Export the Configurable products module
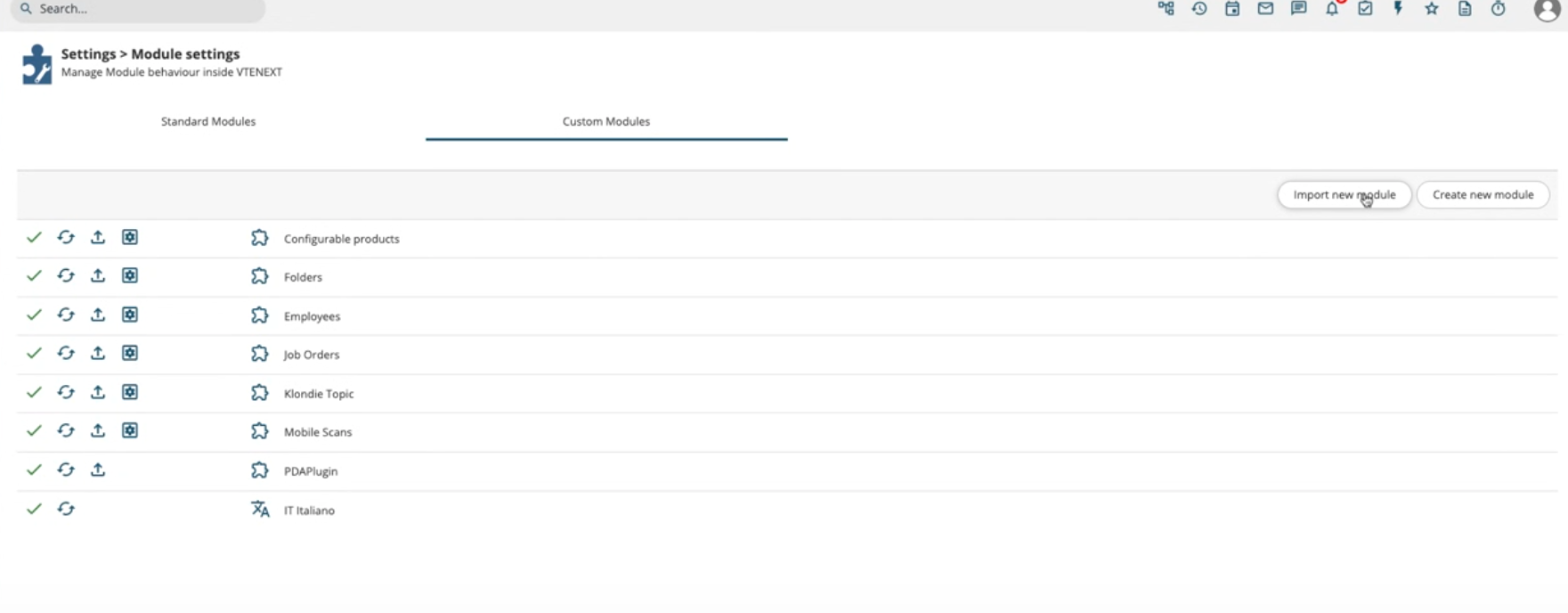Image resolution: width=1568 pixels, height=613 pixels. pyautogui.click(x=98, y=237)
